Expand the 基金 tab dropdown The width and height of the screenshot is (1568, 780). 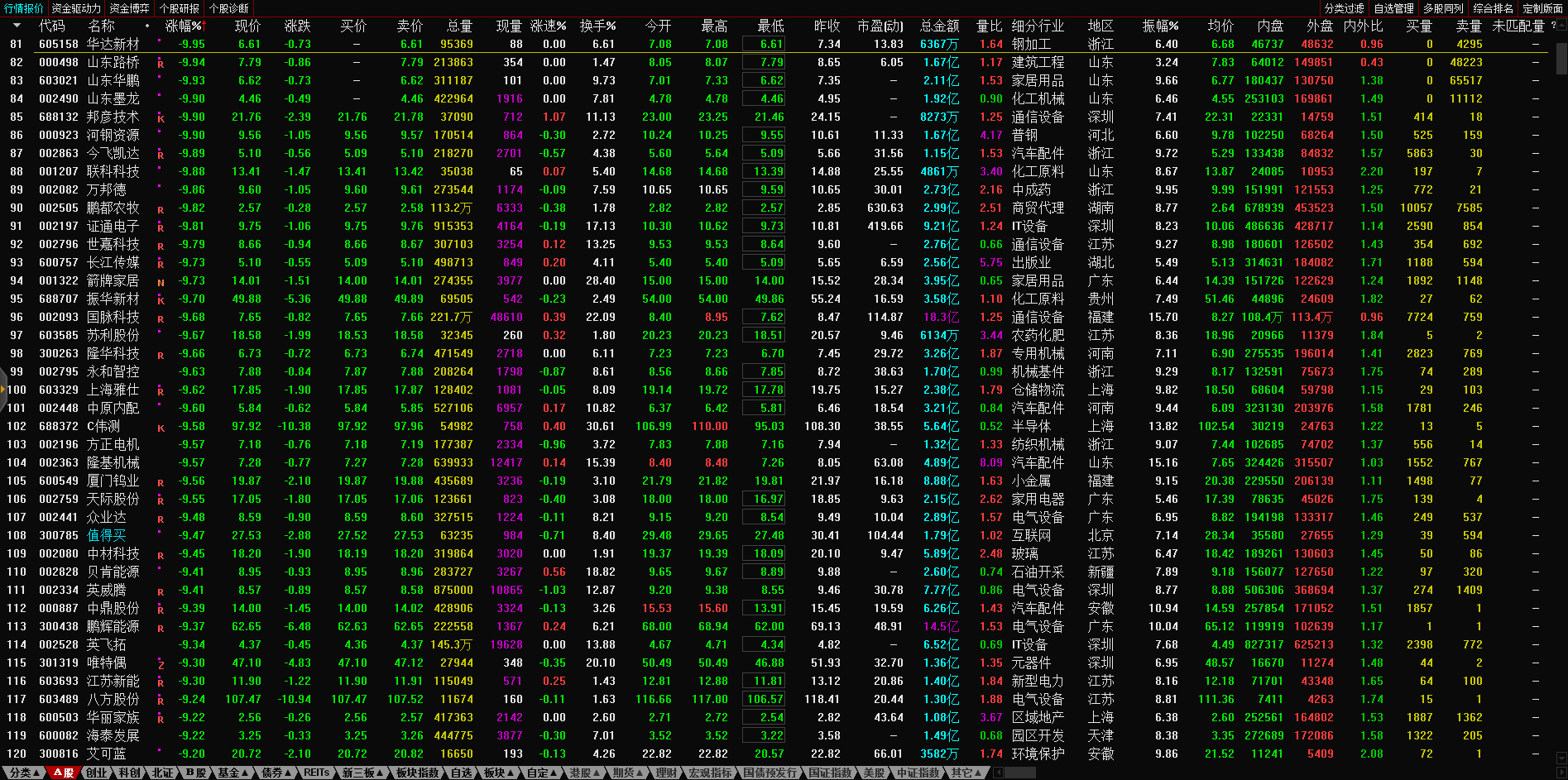(x=233, y=773)
